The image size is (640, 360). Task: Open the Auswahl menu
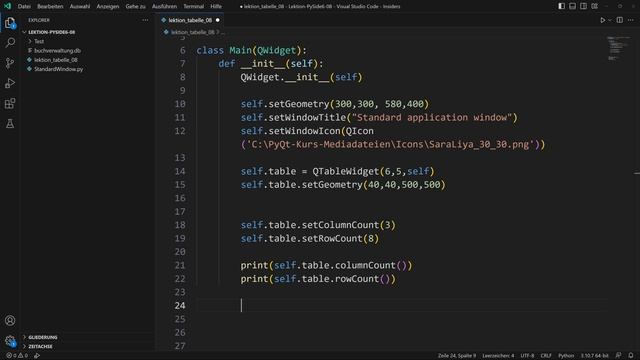tap(80, 6)
